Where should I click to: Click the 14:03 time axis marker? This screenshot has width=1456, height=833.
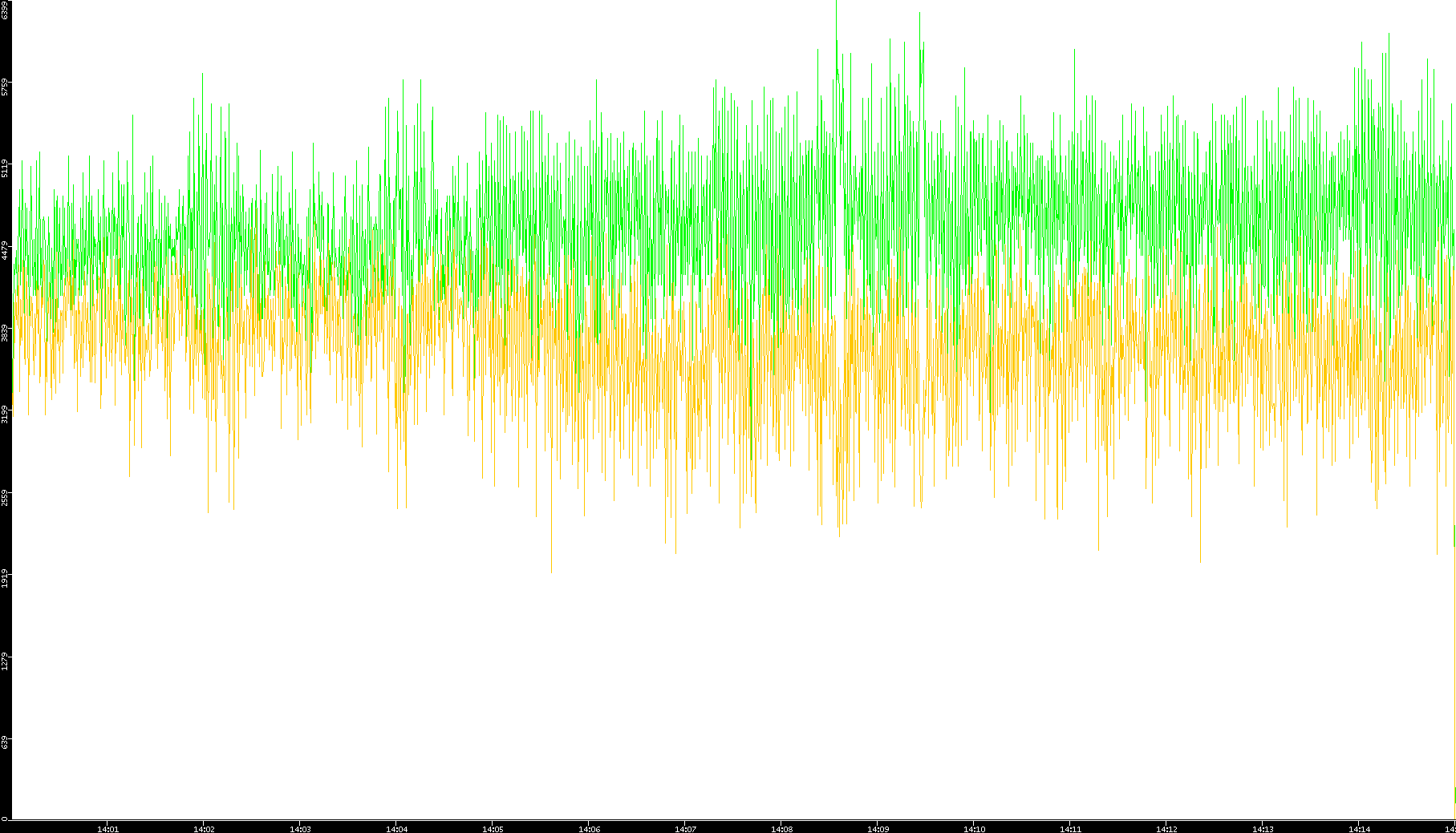click(x=300, y=829)
